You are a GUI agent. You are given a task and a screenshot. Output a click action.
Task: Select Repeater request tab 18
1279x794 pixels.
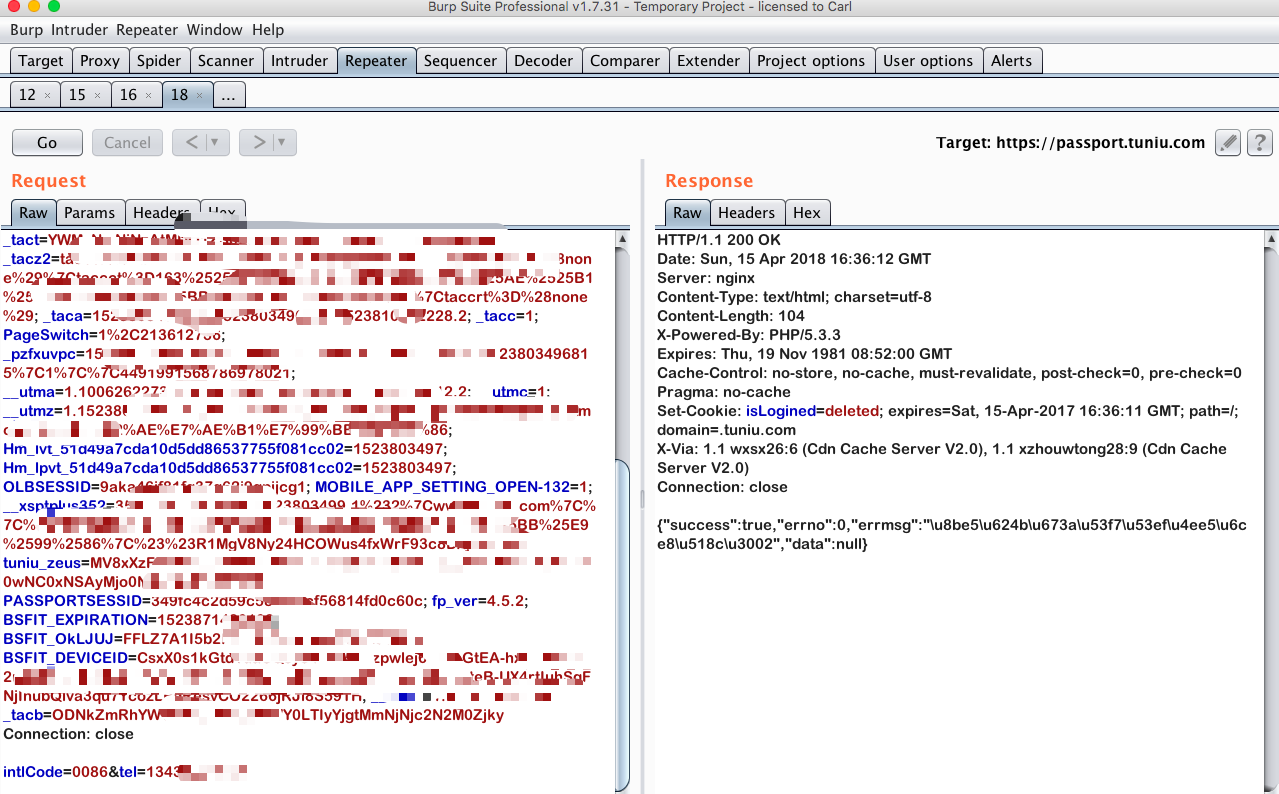coord(180,95)
